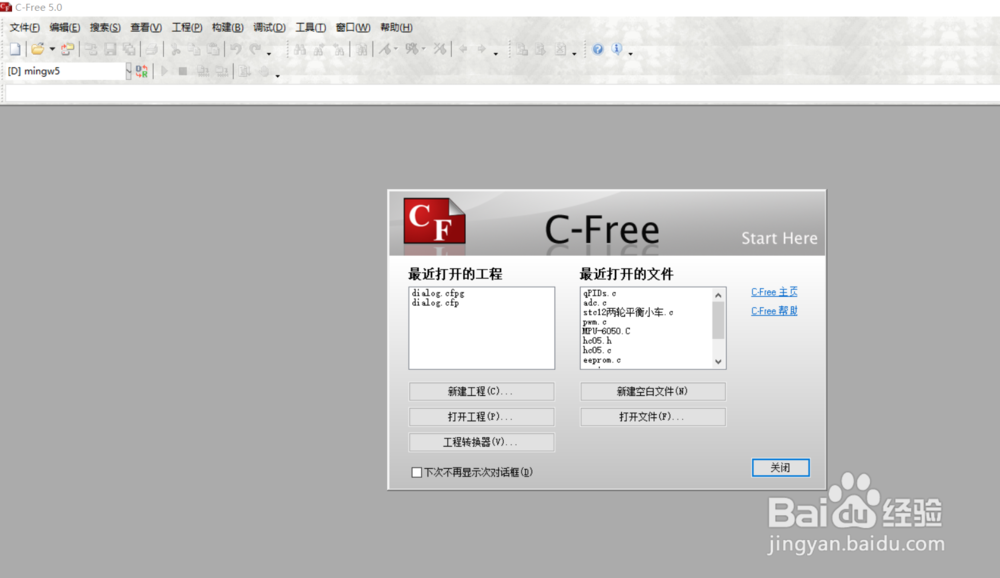Expand the debug toolbar overflow arrow

click(x=277, y=76)
